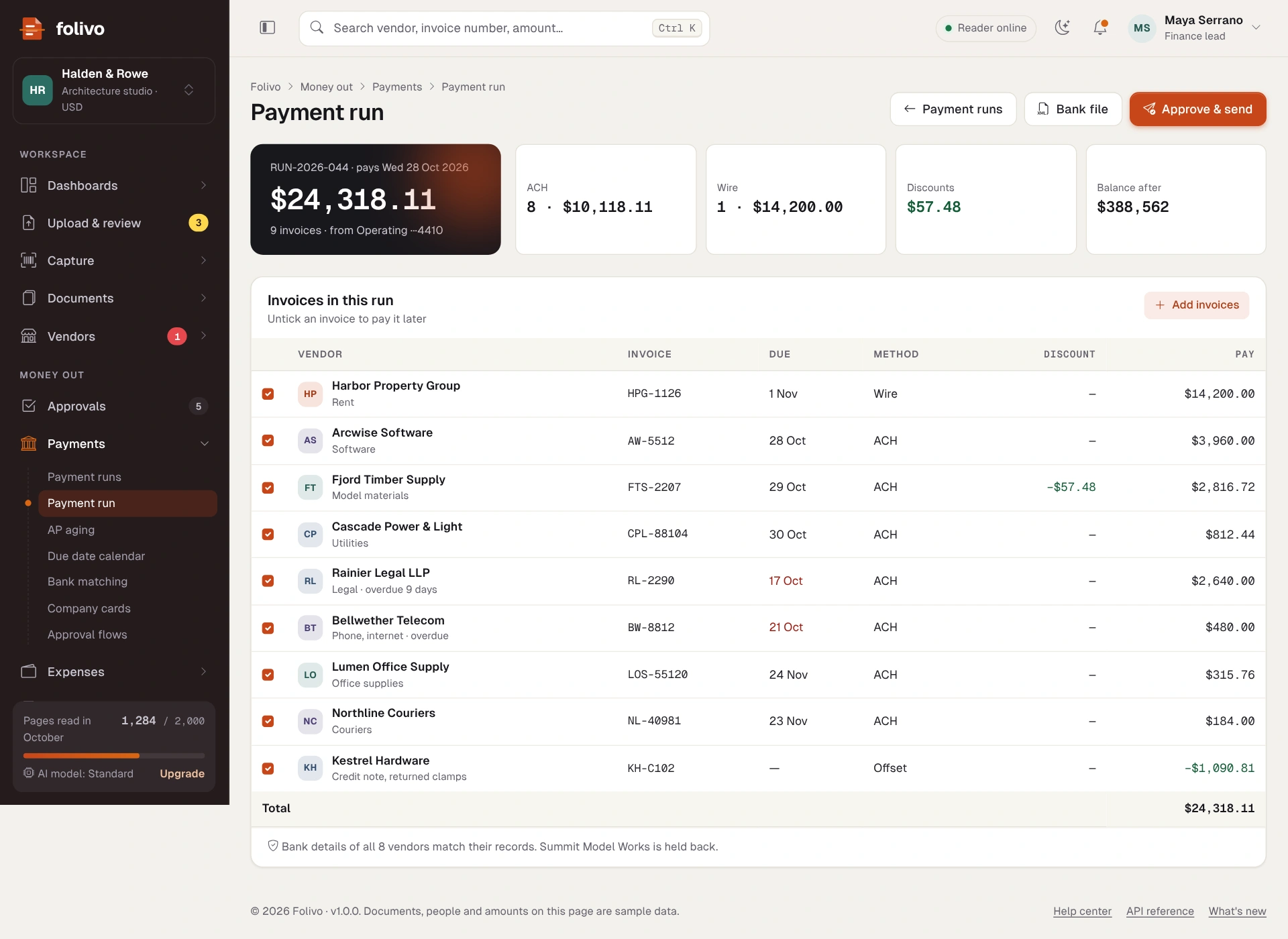Untick the Harbor Property Group invoice
The height and width of the screenshot is (939, 1288).
pos(268,394)
